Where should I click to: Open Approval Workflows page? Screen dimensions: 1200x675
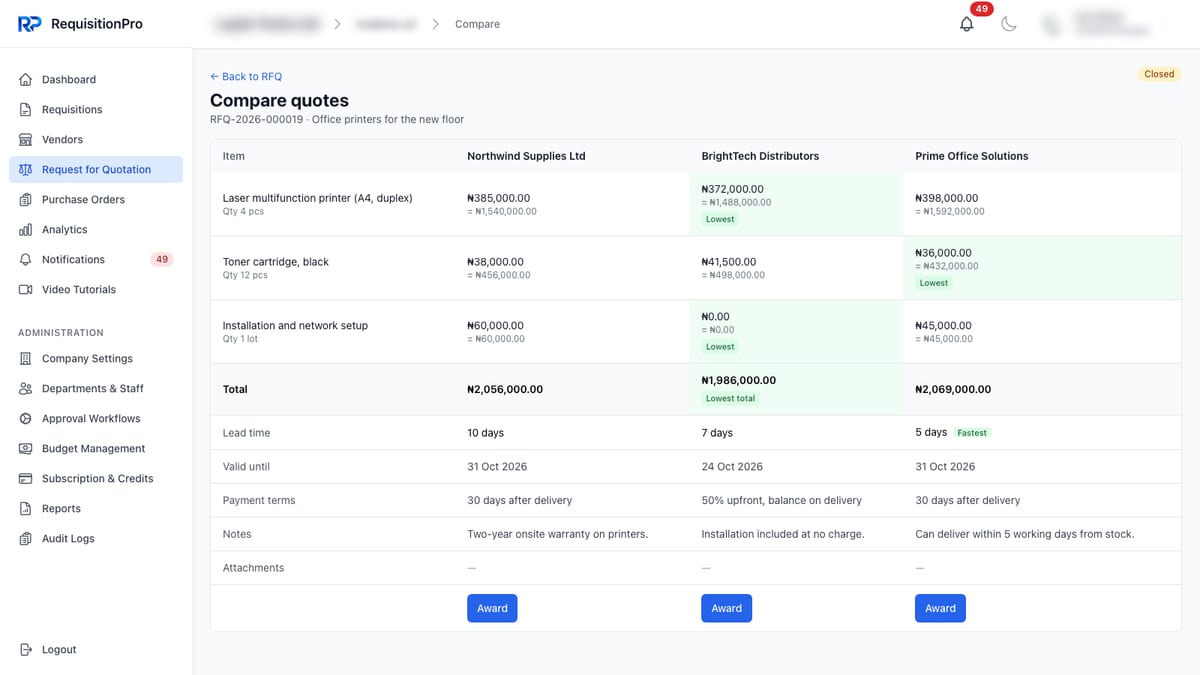pos(96,418)
